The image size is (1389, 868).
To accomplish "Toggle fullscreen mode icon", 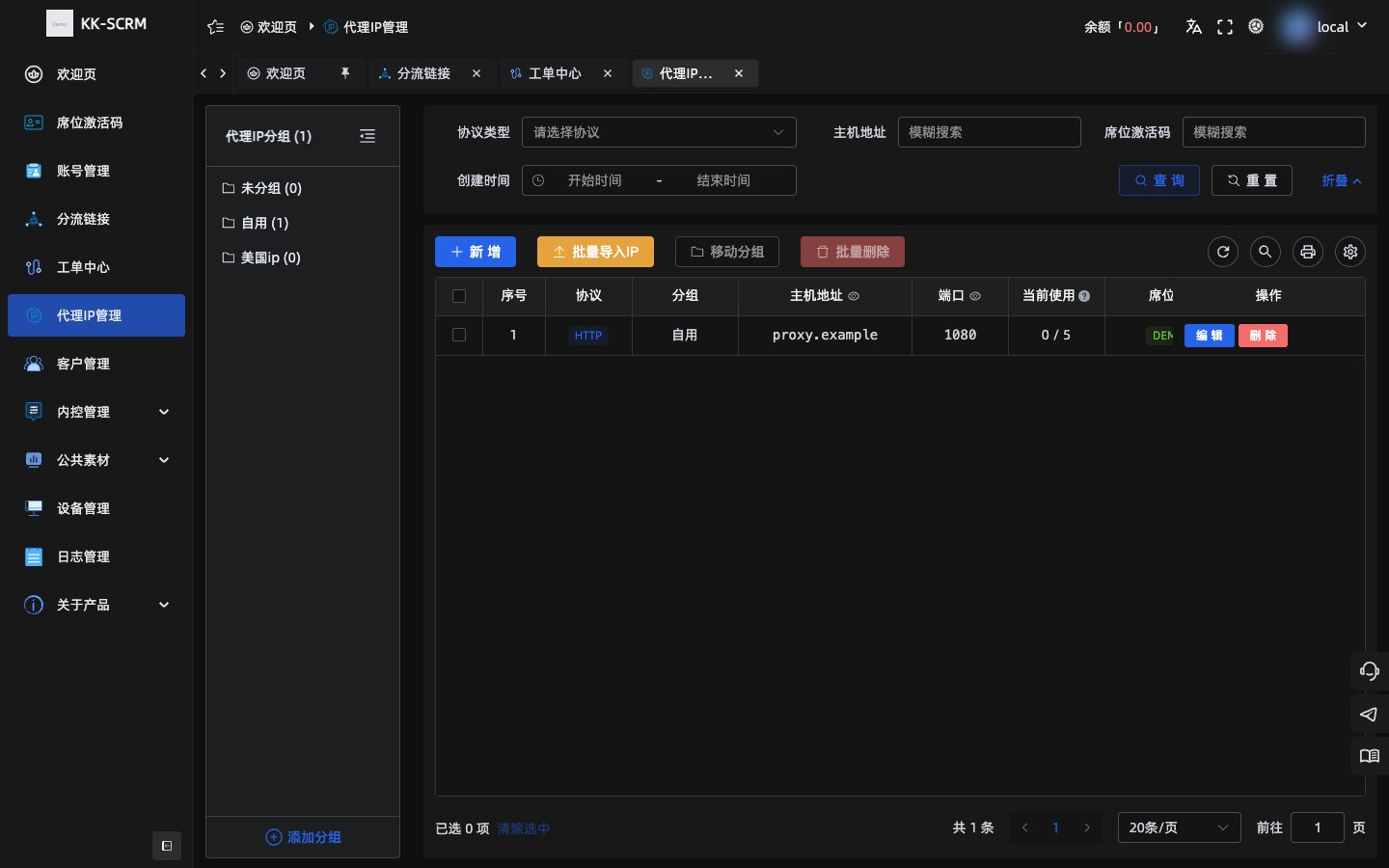I will (x=1225, y=27).
